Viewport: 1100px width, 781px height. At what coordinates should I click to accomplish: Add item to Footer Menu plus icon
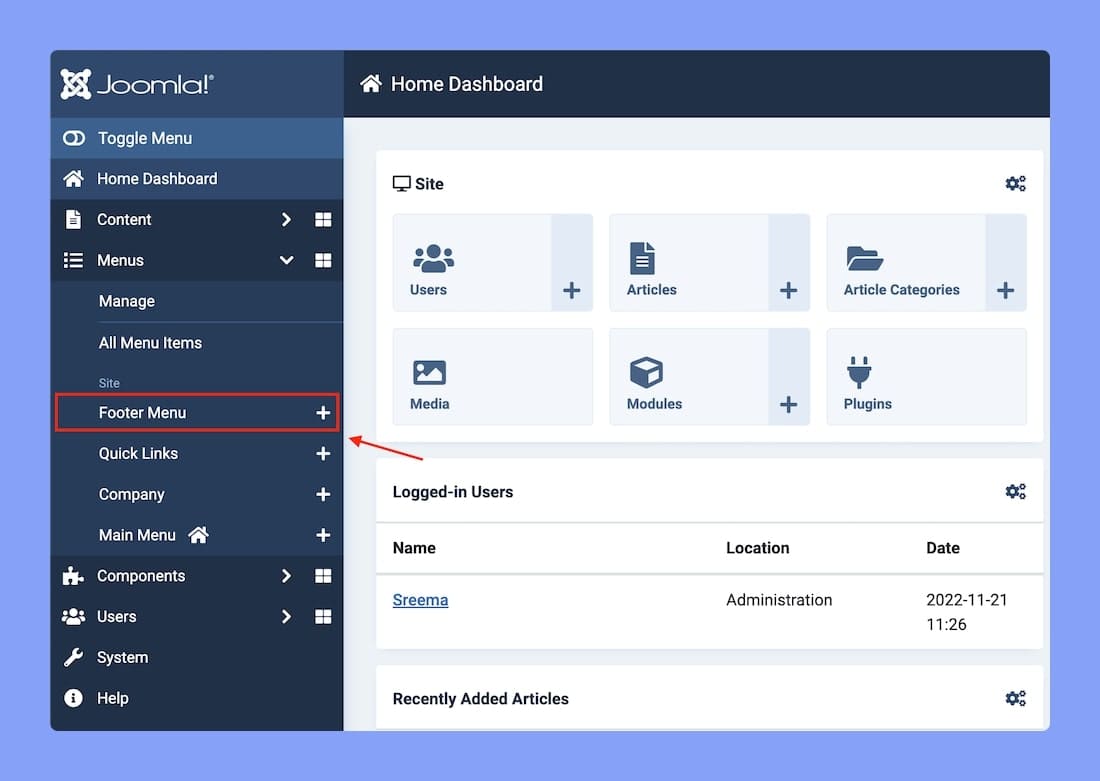tap(323, 413)
